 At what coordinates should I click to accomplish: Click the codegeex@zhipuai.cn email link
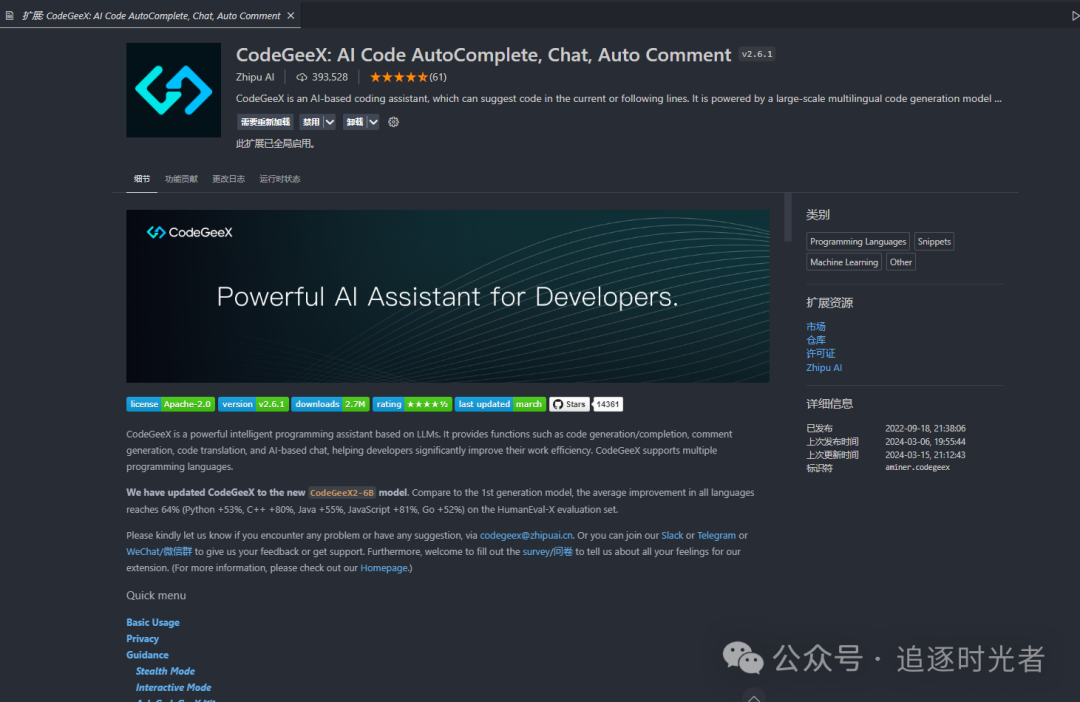(x=526, y=535)
